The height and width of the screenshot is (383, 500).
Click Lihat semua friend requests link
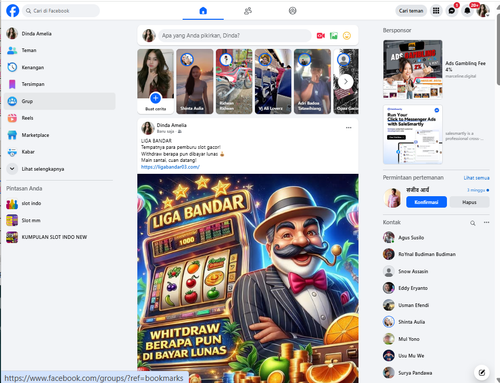[x=476, y=178]
